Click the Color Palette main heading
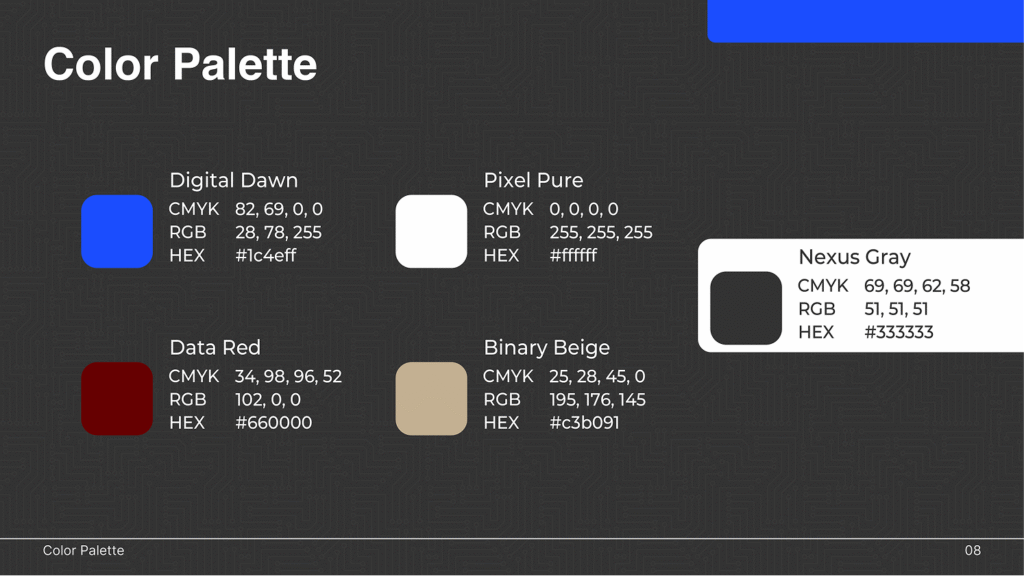This screenshot has width=1024, height=576. pyautogui.click(x=180, y=64)
